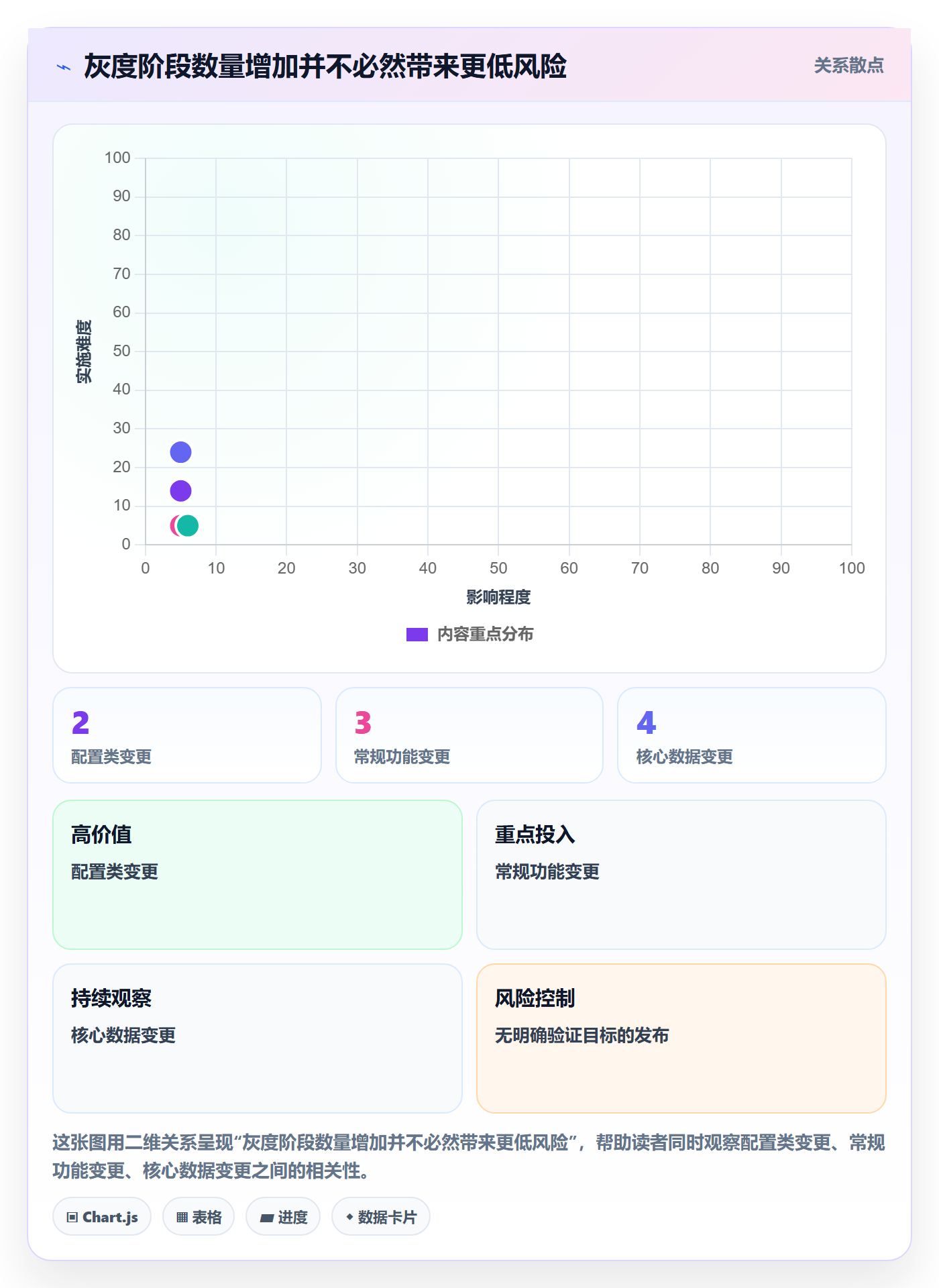Click the 关系散点 label in the header
This screenshot has height=1288, width=939.
click(x=849, y=66)
